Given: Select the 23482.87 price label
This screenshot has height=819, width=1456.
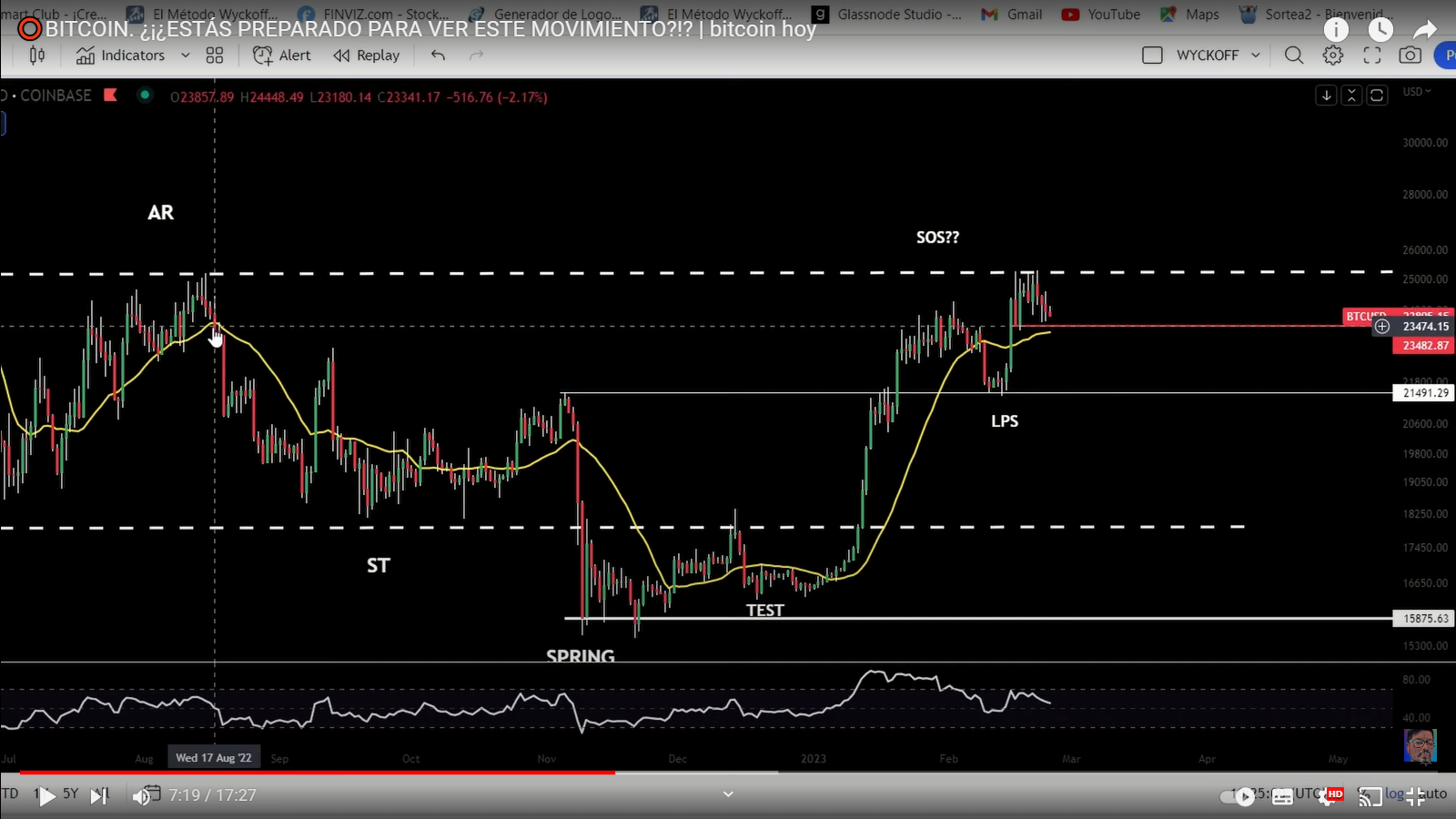Looking at the screenshot, I should [1423, 346].
